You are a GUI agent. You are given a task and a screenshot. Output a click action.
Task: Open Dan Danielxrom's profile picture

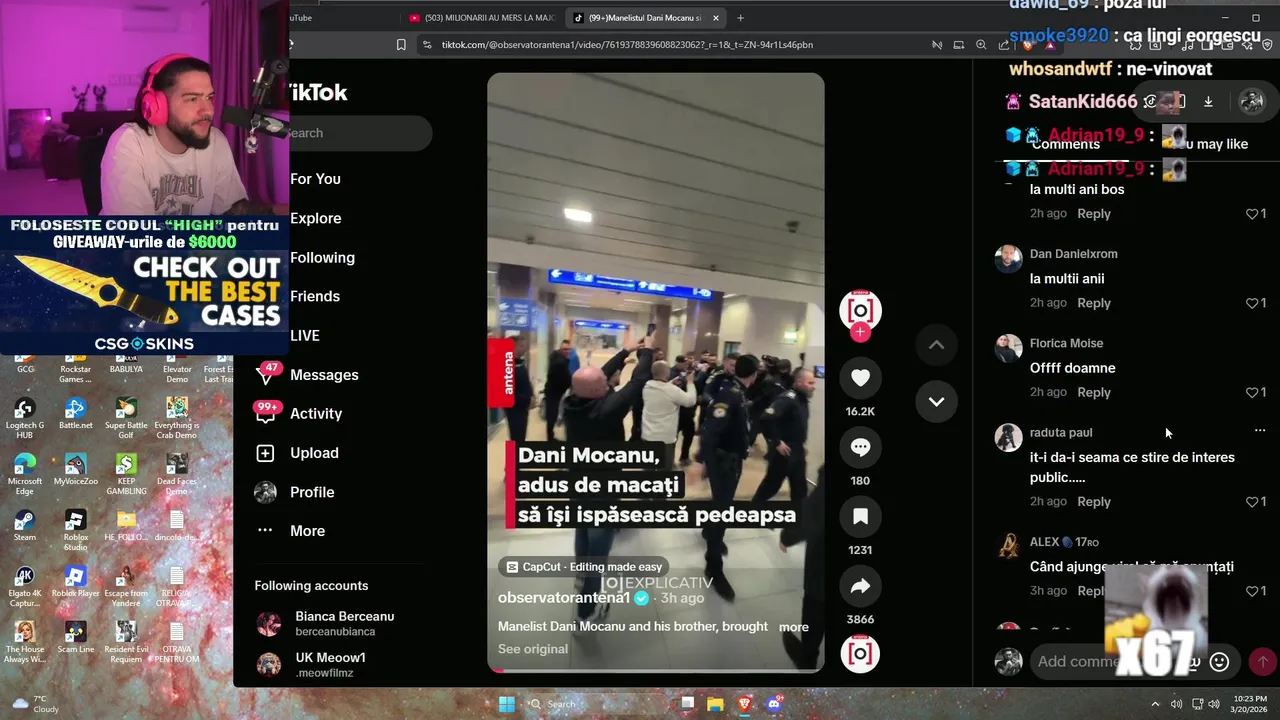pos(1008,258)
